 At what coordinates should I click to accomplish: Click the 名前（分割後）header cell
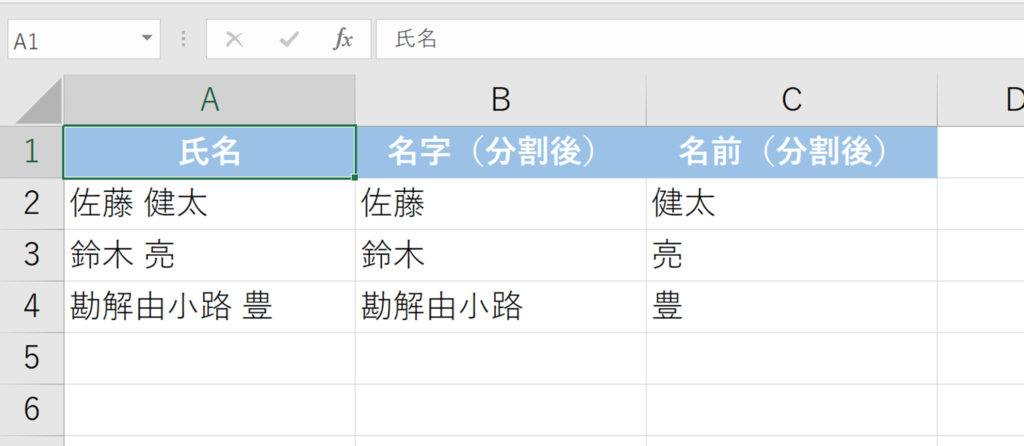[x=792, y=152]
